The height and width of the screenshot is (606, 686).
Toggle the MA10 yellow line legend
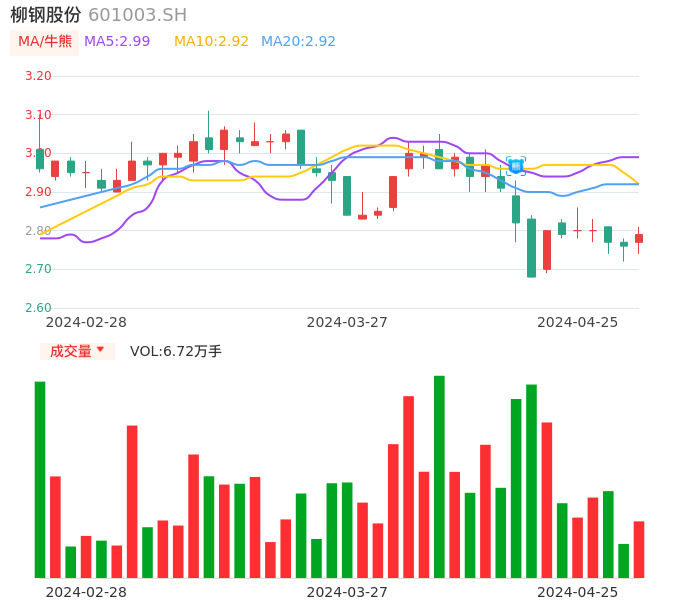pos(211,42)
